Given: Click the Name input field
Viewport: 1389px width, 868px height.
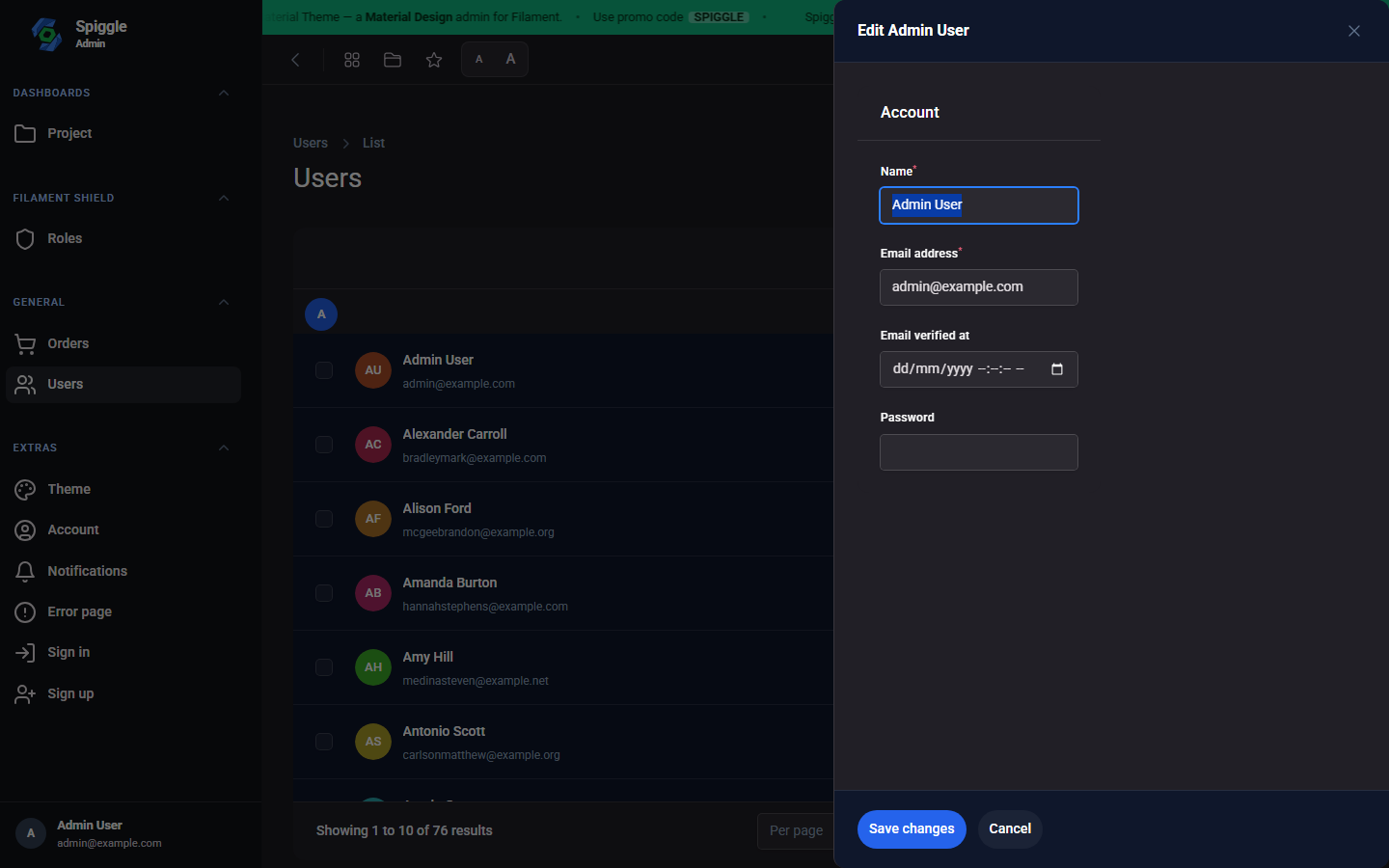Looking at the screenshot, I should (x=979, y=205).
